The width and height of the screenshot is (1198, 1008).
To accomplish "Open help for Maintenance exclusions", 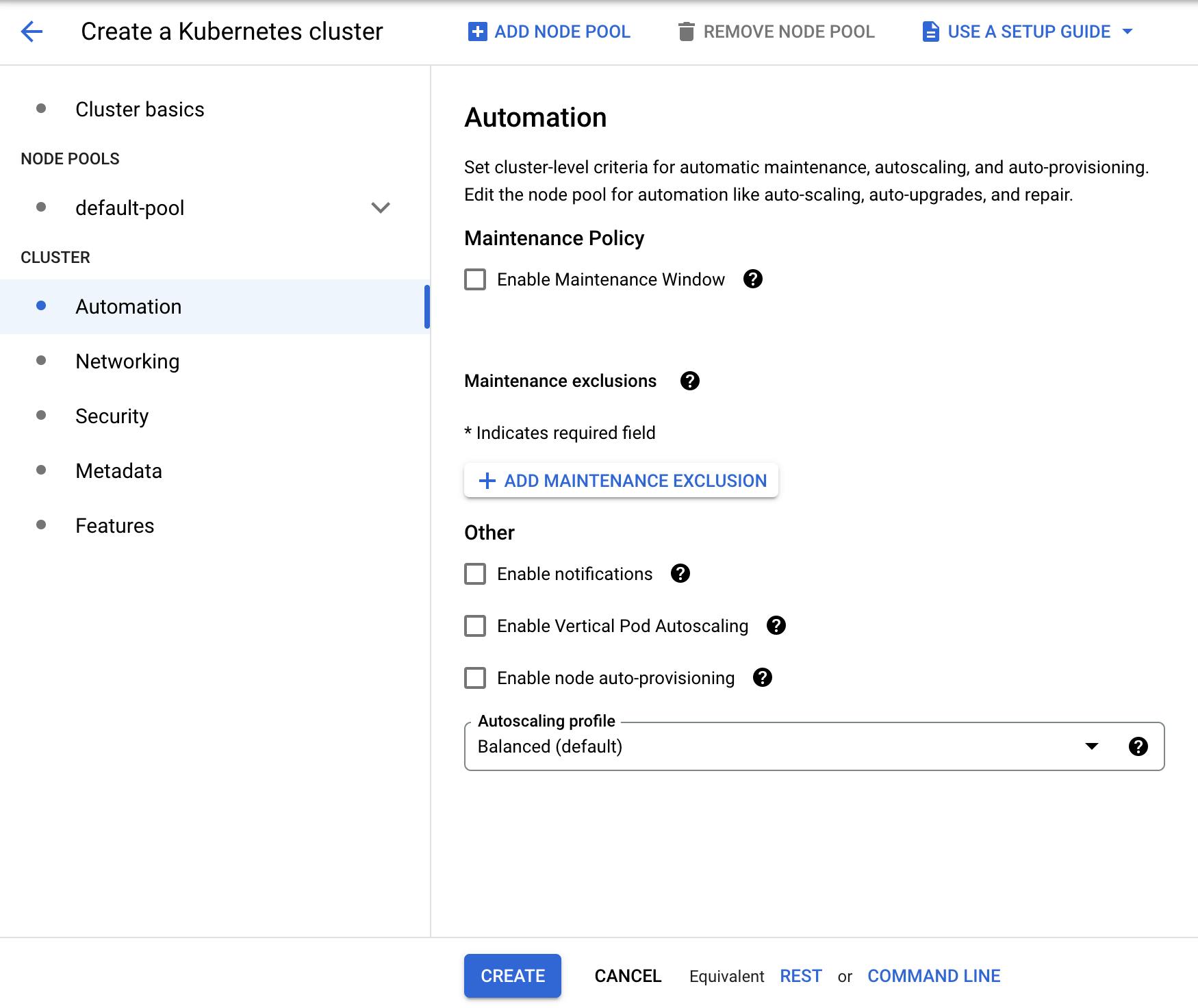I will click(691, 381).
